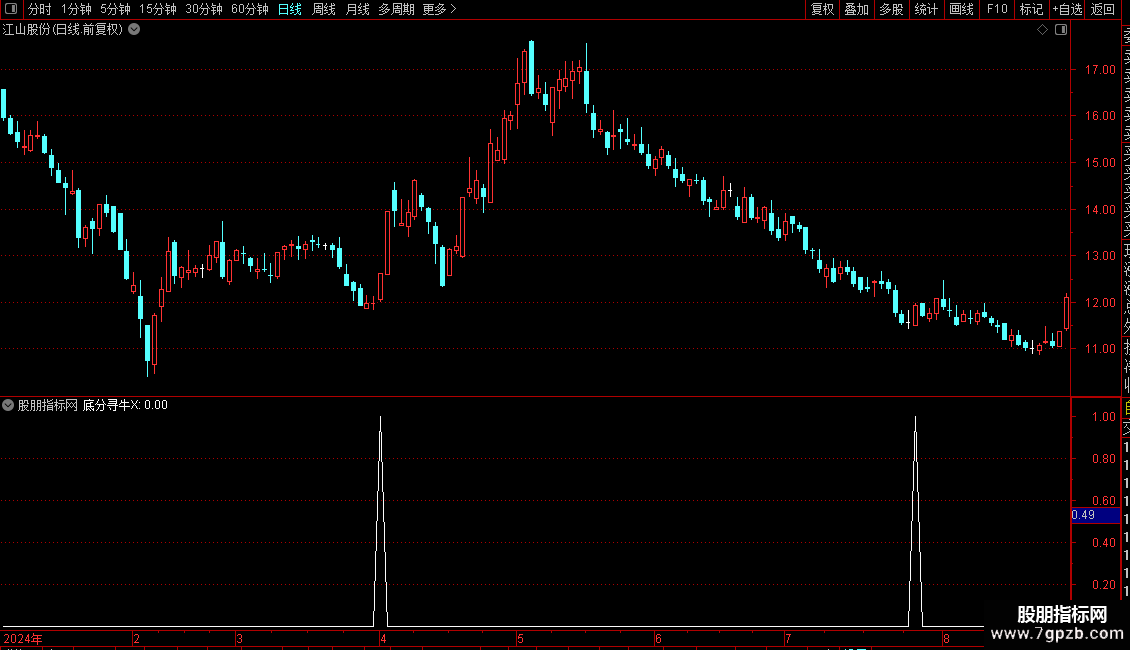Click the first indicator spike at April
This screenshot has height=650, width=1130.
point(381,521)
